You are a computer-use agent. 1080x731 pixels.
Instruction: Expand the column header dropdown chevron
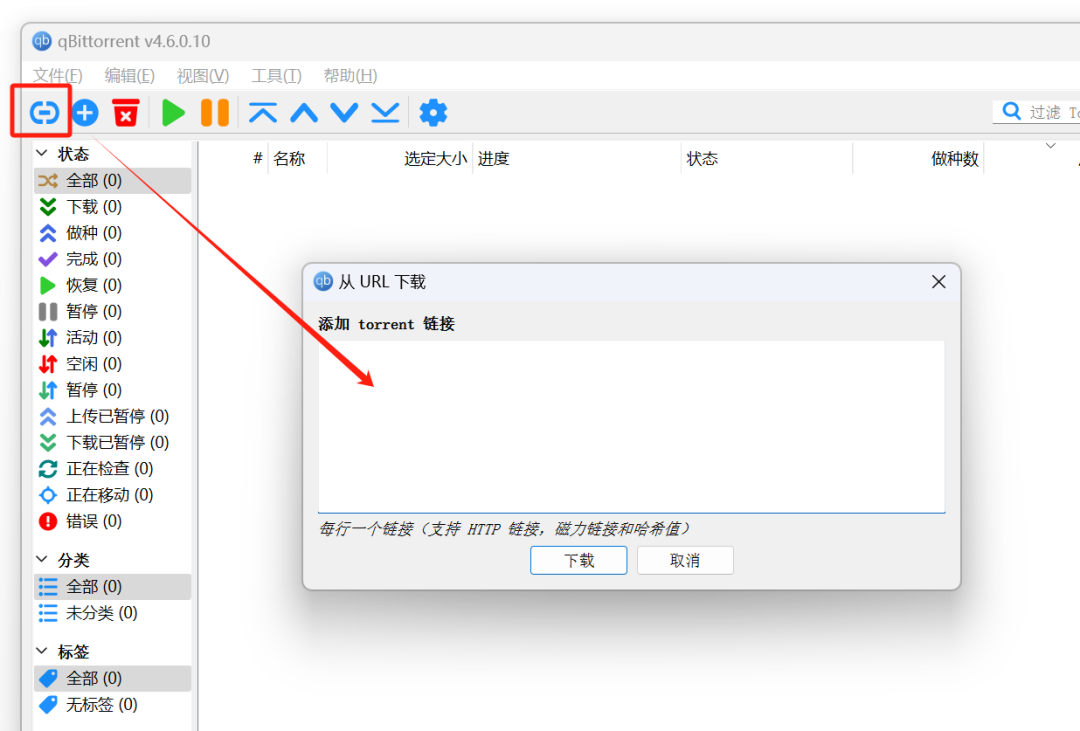click(x=1050, y=145)
